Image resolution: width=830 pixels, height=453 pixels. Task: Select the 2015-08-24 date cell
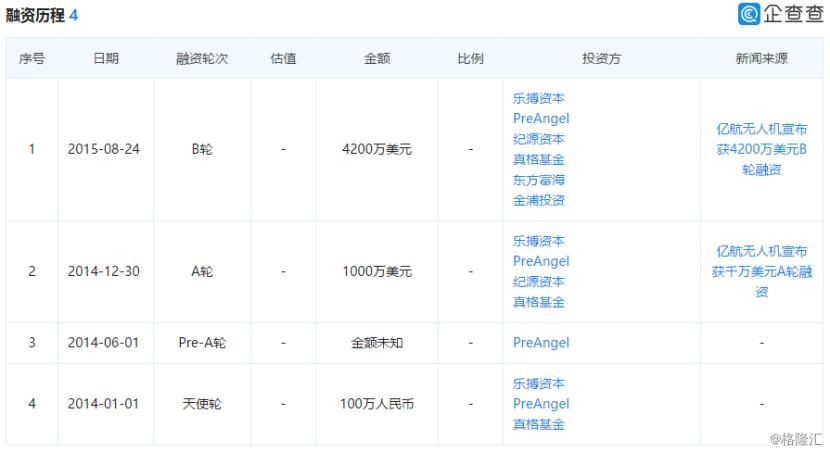click(104, 150)
